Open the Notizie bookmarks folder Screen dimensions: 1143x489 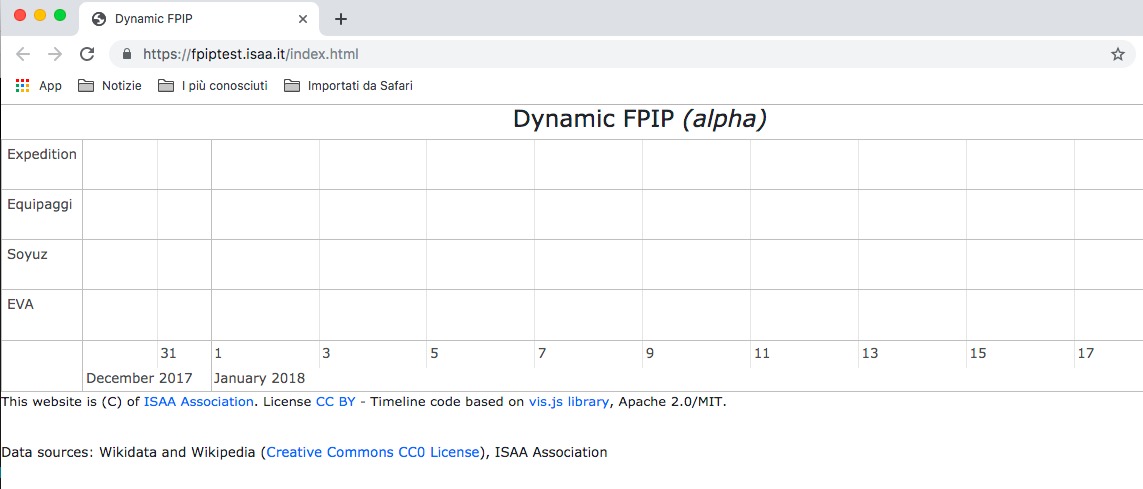click(110, 86)
